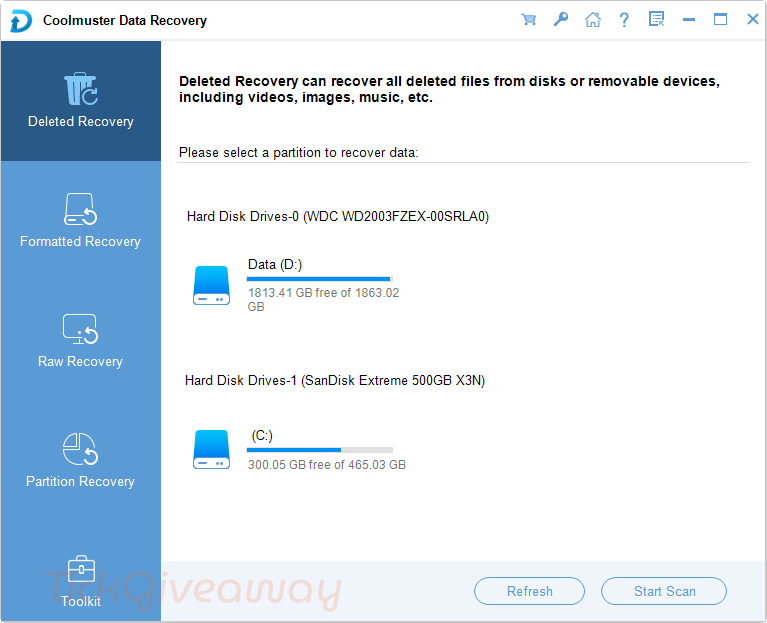The width and height of the screenshot is (767, 623).
Task: Open the Toolkit label in sidebar
Action: [81, 601]
